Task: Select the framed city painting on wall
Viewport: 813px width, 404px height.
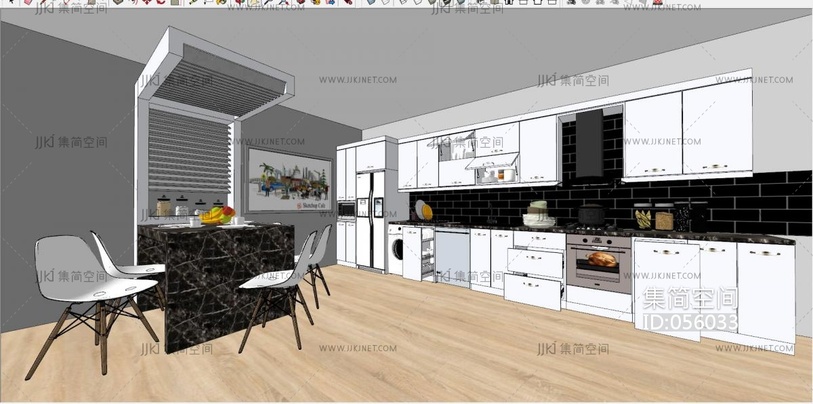Action: coord(289,185)
